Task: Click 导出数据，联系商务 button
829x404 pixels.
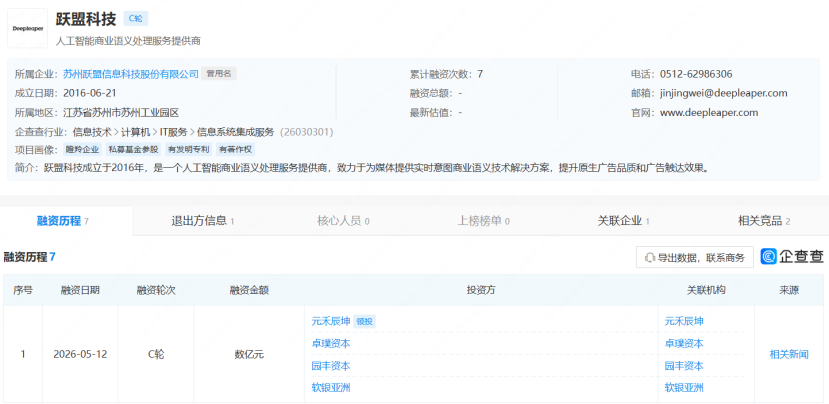Action: [x=695, y=258]
